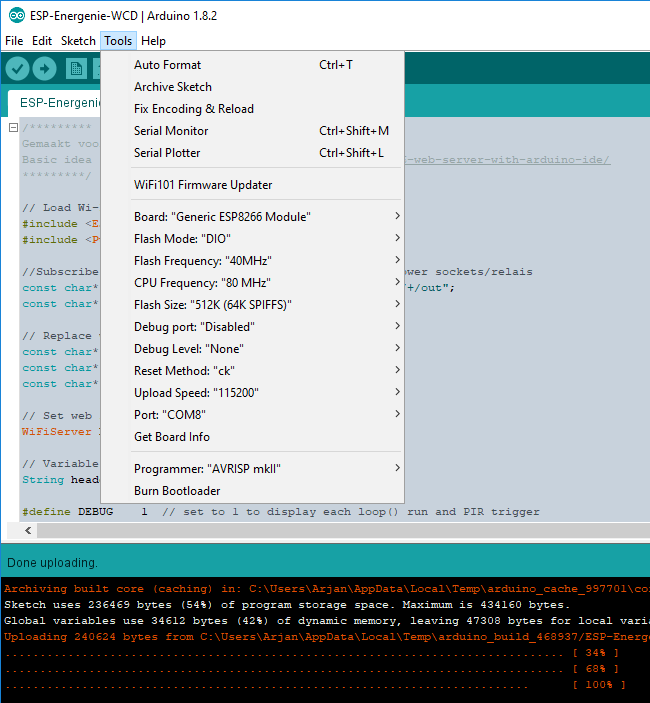Click 'Global variables use 34612 bytes' line
This screenshot has height=703, width=650.
[327, 621]
